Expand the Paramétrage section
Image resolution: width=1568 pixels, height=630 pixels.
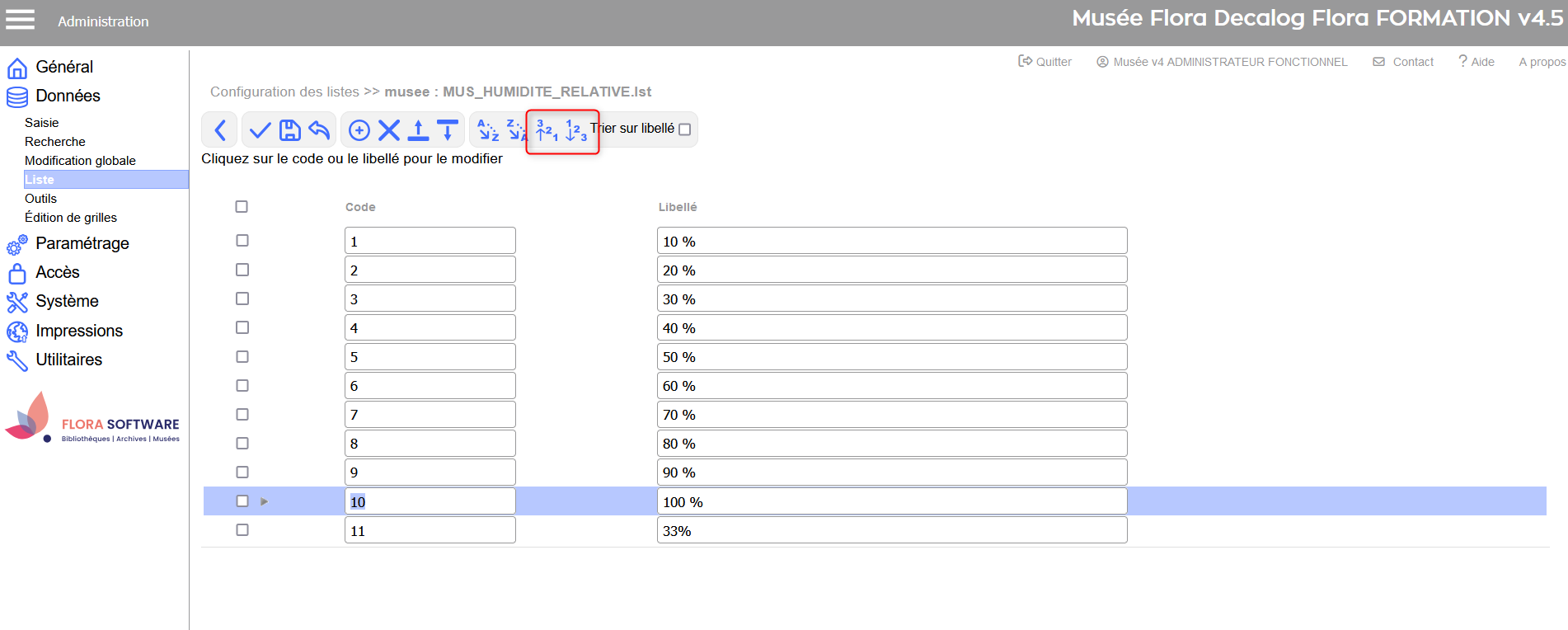(82, 243)
